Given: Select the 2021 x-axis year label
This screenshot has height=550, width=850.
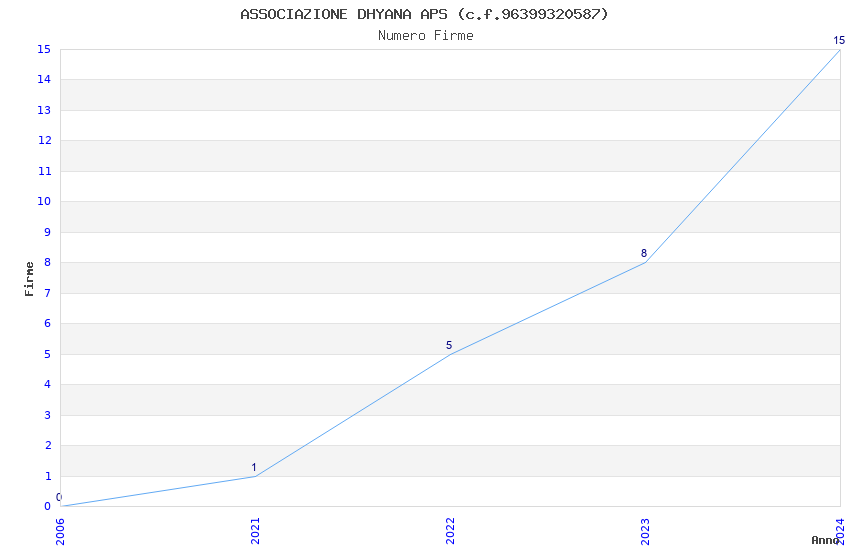Looking at the screenshot, I should 255,531.
